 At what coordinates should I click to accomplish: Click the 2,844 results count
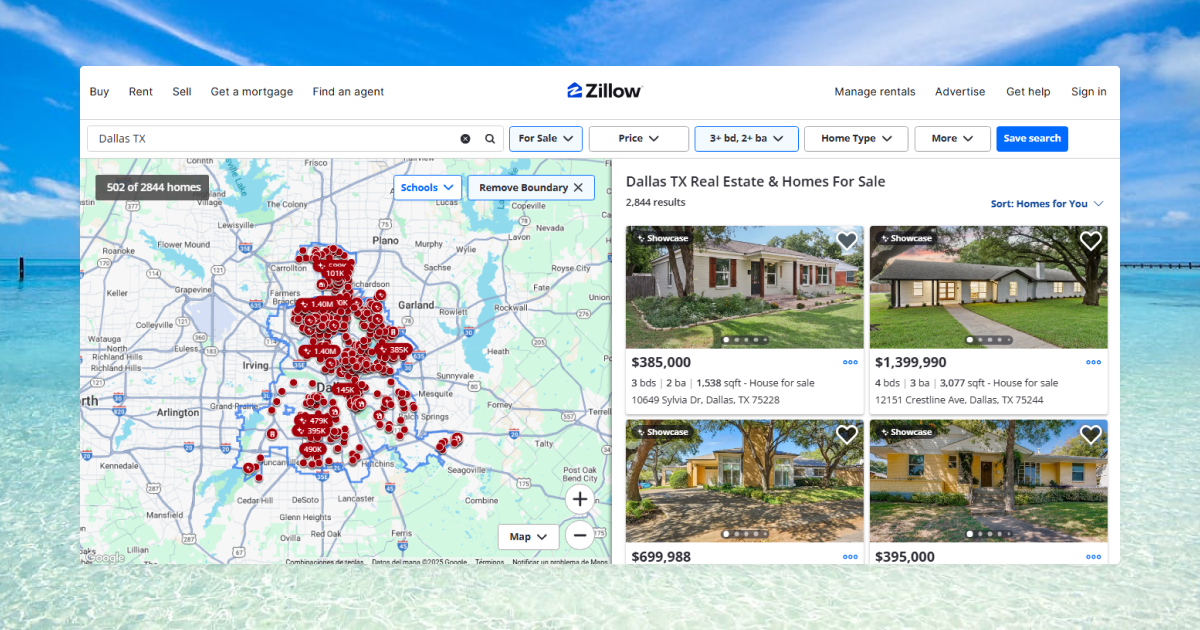coord(656,202)
